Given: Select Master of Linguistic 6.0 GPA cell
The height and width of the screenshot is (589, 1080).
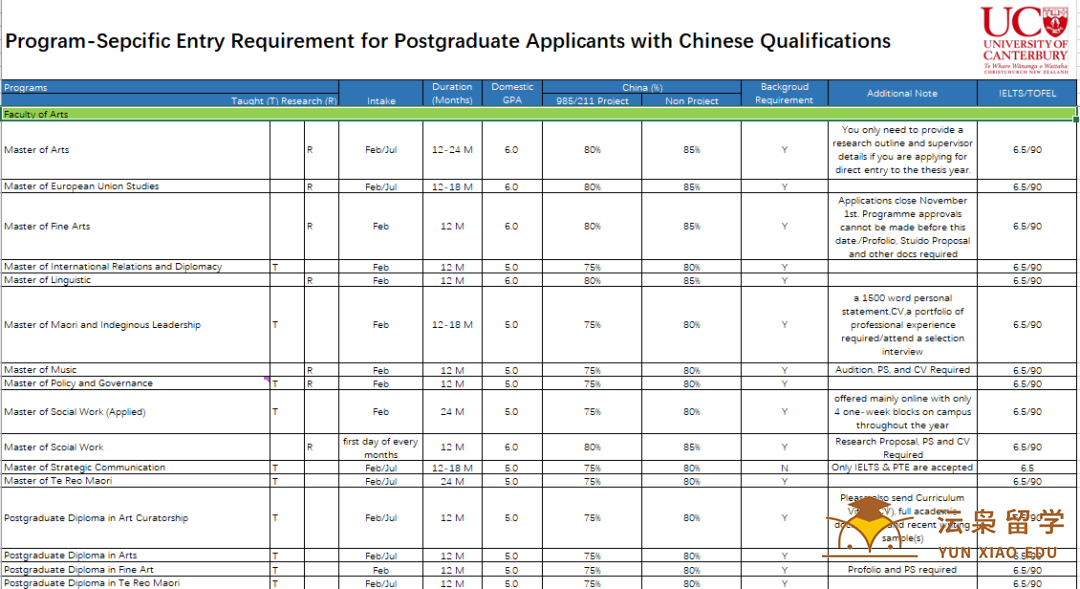Looking at the screenshot, I should tap(512, 280).
